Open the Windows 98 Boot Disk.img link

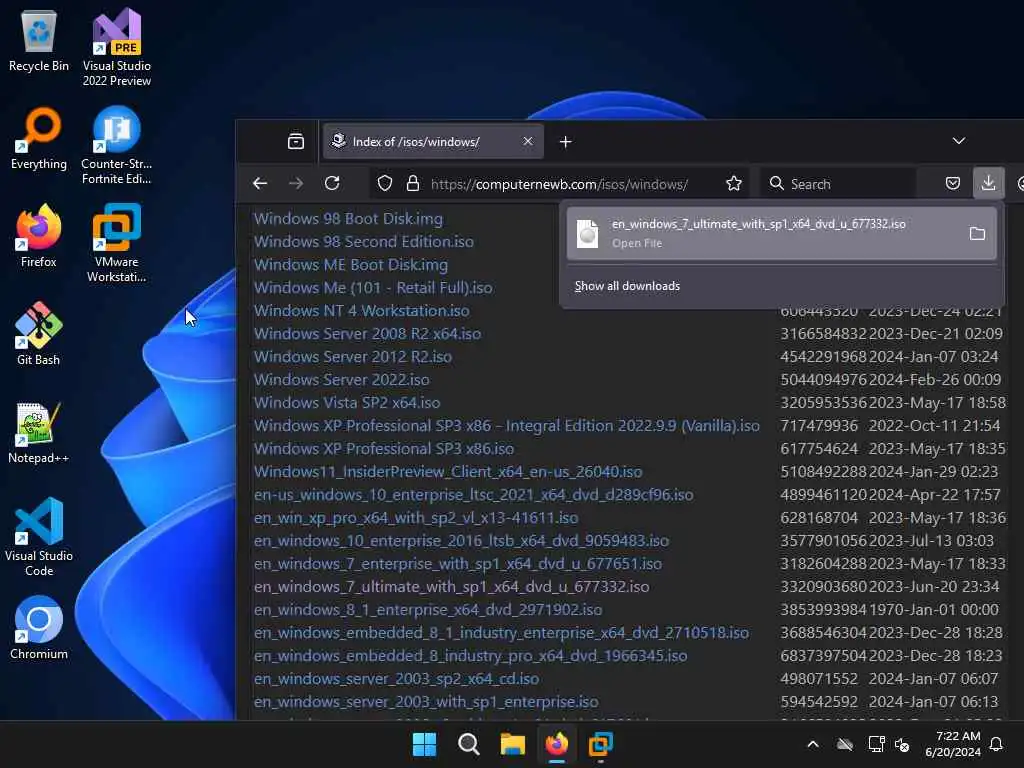point(348,219)
